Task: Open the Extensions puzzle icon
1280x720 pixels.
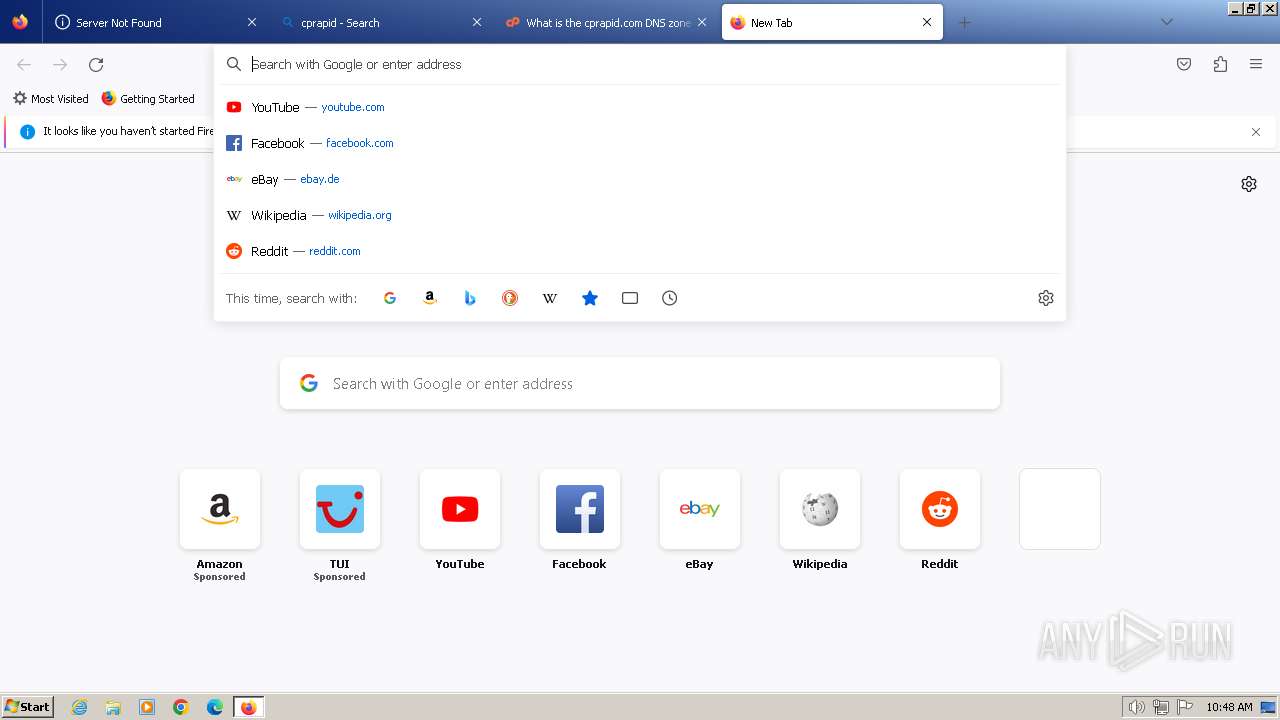Action: pyautogui.click(x=1220, y=64)
